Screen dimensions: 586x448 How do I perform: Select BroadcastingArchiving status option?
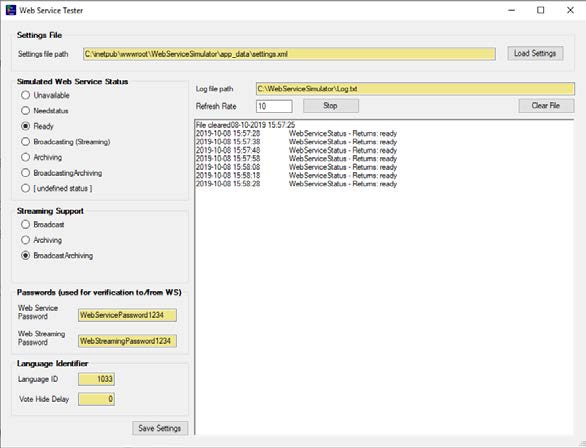[x=25, y=173]
